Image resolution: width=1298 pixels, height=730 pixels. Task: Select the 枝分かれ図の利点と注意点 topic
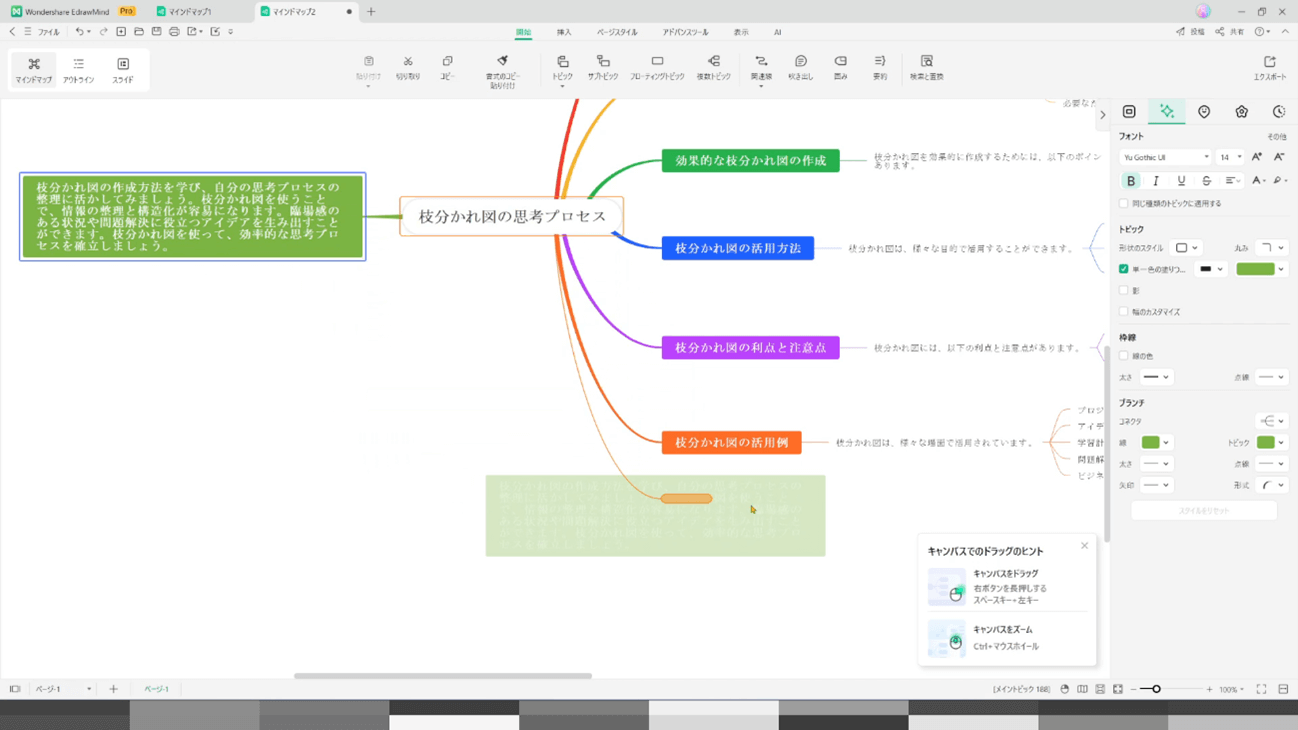[x=750, y=347]
